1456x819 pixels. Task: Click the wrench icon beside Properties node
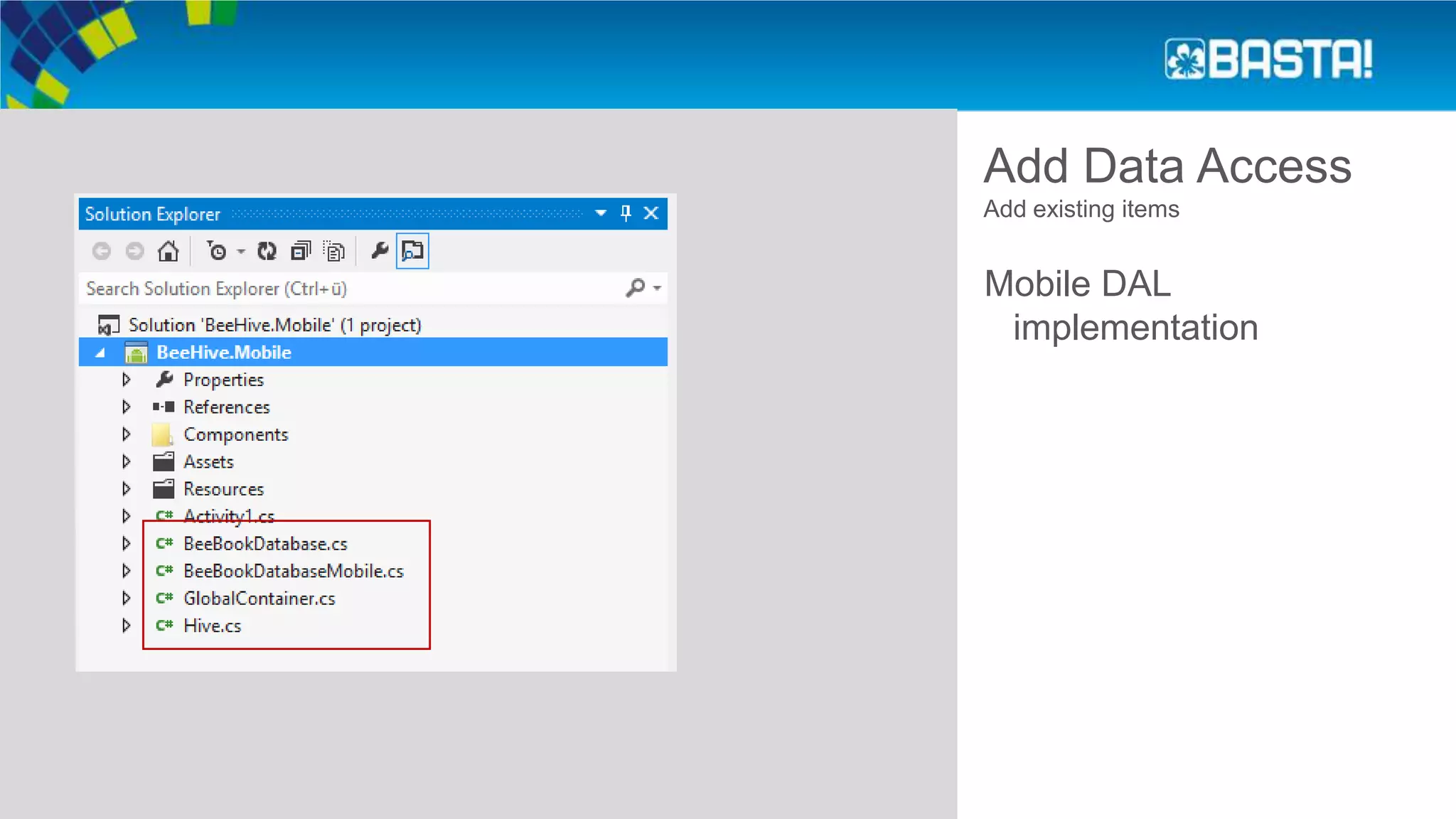[x=164, y=380]
